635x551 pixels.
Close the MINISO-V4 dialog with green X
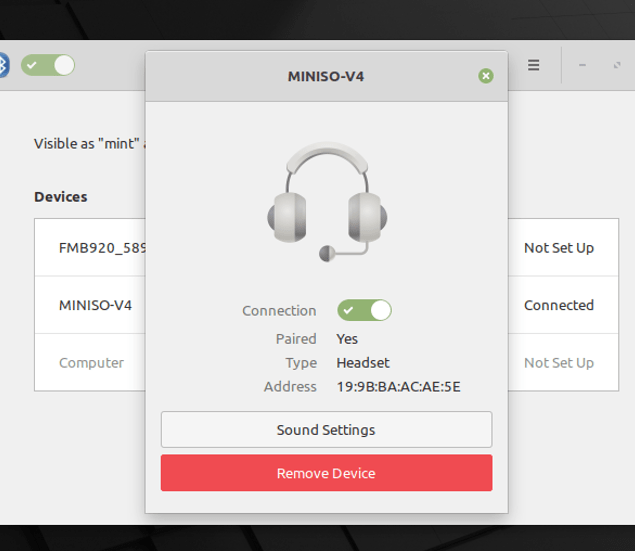[486, 76]
